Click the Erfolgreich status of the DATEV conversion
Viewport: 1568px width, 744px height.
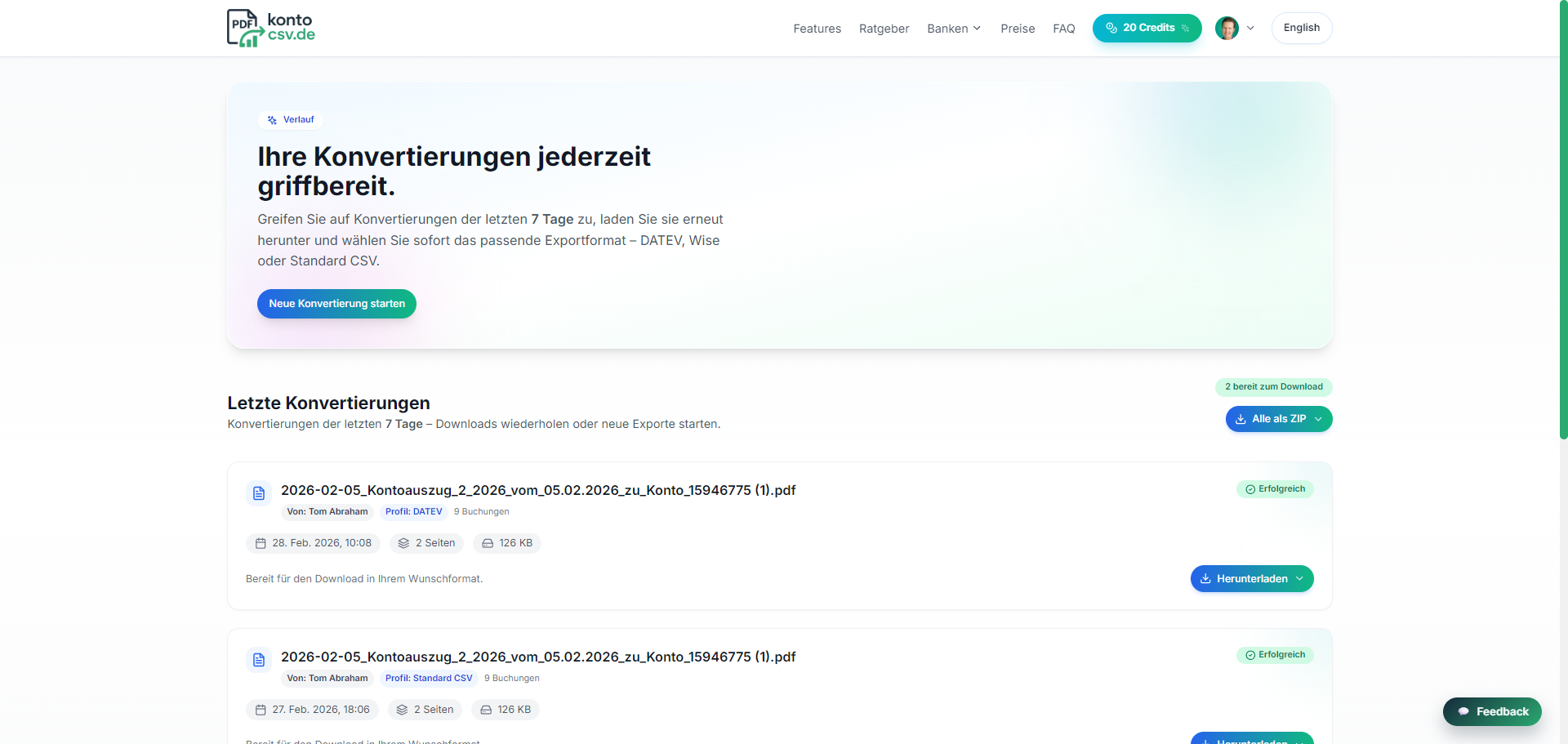click(1275, 489)
